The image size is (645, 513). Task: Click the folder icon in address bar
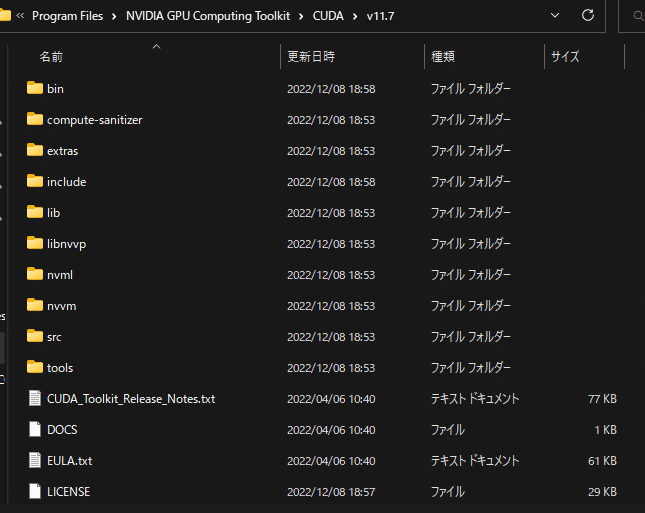[x=5, y=15]
